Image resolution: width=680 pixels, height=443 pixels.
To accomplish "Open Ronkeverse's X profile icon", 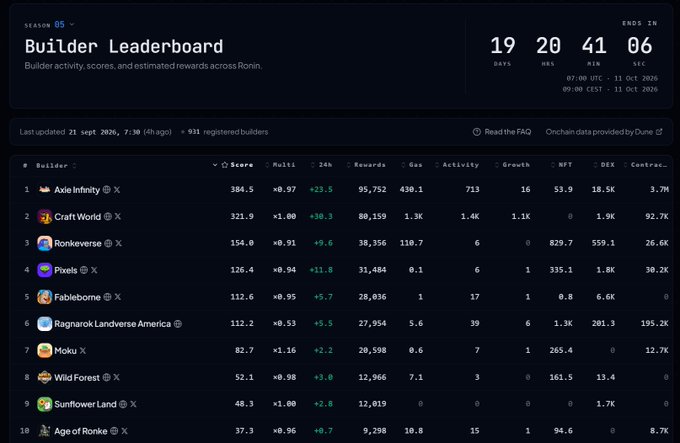I will (118, 243).
